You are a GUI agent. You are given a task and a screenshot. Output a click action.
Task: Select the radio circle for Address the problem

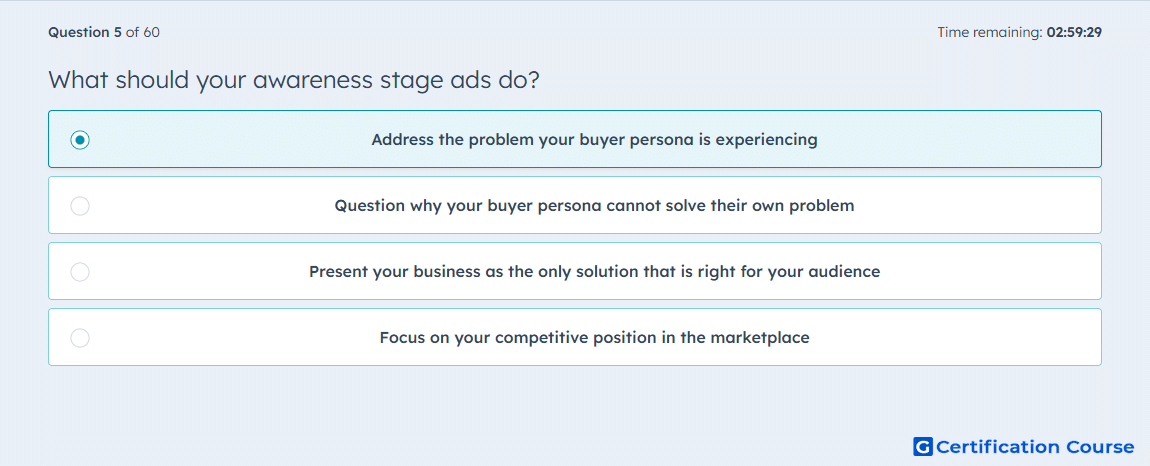[80, 139]
